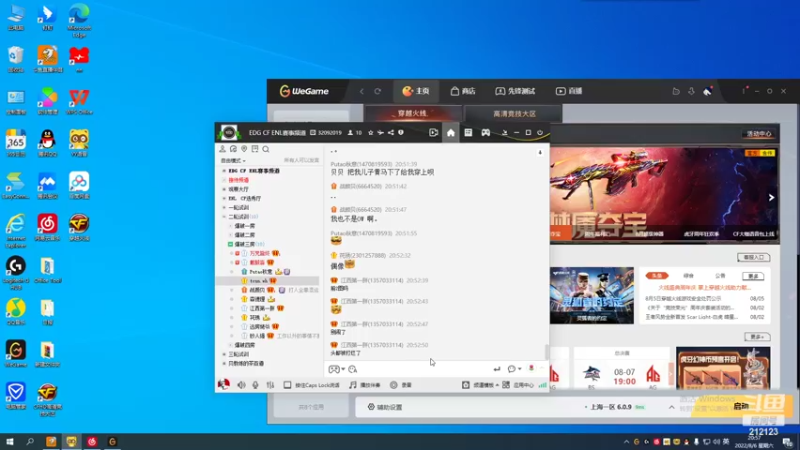Viewport: 800px width, 450px height.
Task: Expand the first trial channel group
Action: point(224,208)
